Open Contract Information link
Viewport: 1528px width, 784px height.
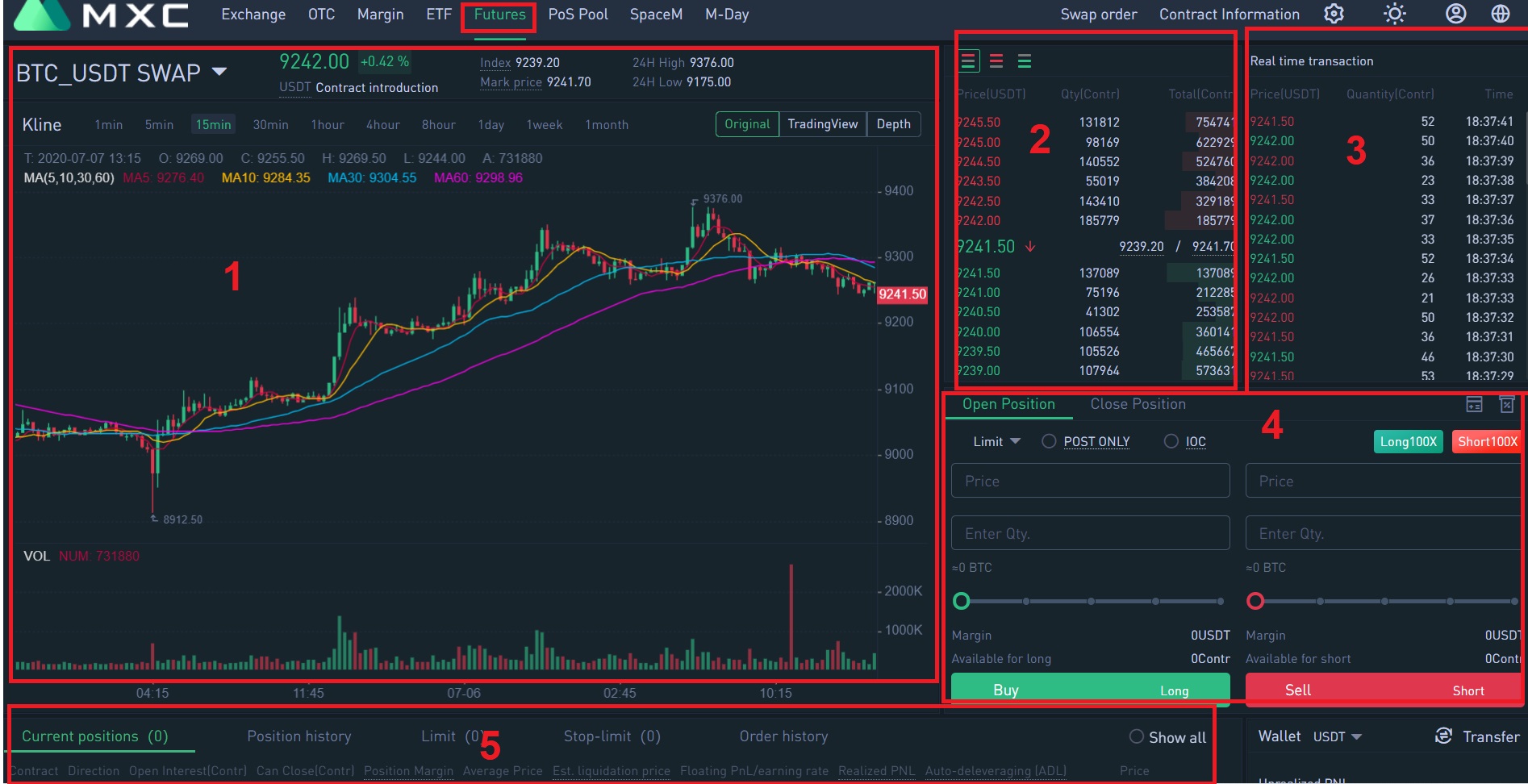click(1229, 15)
